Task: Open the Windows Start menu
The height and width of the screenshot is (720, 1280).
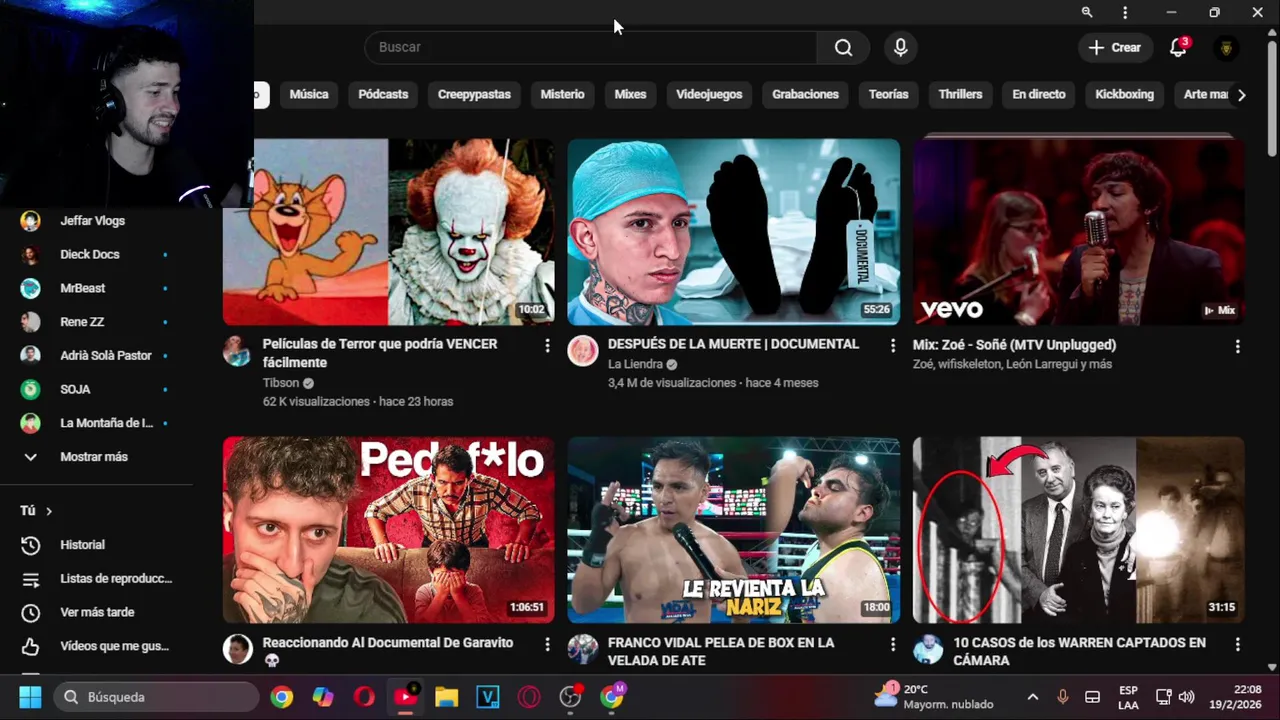Action: pos(30,697)
